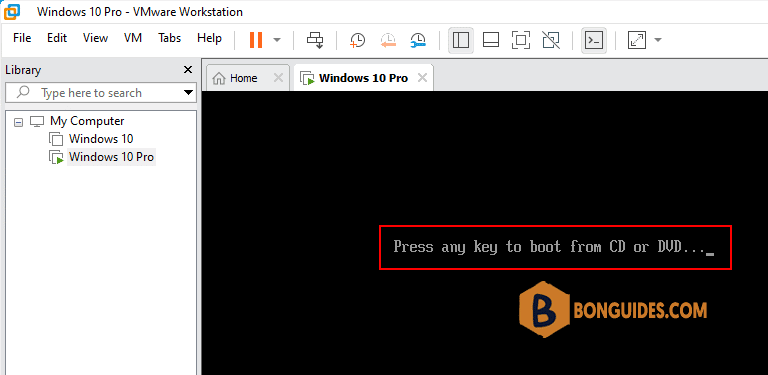Toggle the console view button

594,40
